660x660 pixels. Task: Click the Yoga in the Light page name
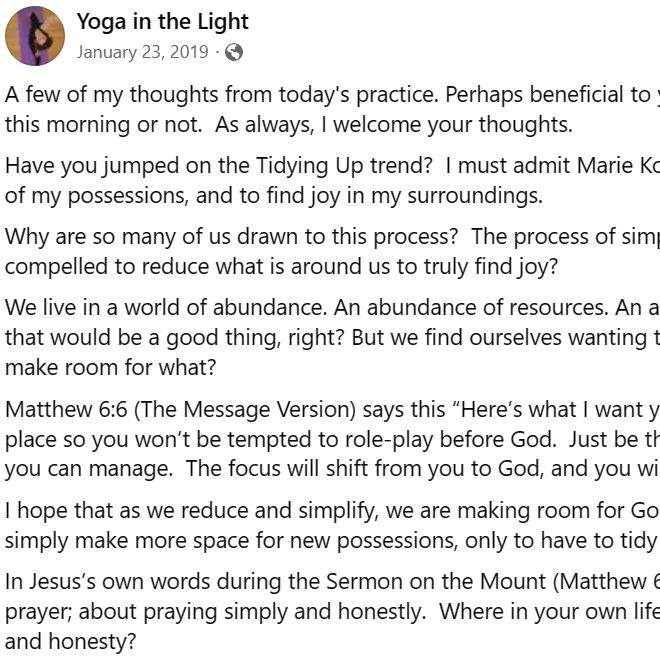click(x=162, y=22)
